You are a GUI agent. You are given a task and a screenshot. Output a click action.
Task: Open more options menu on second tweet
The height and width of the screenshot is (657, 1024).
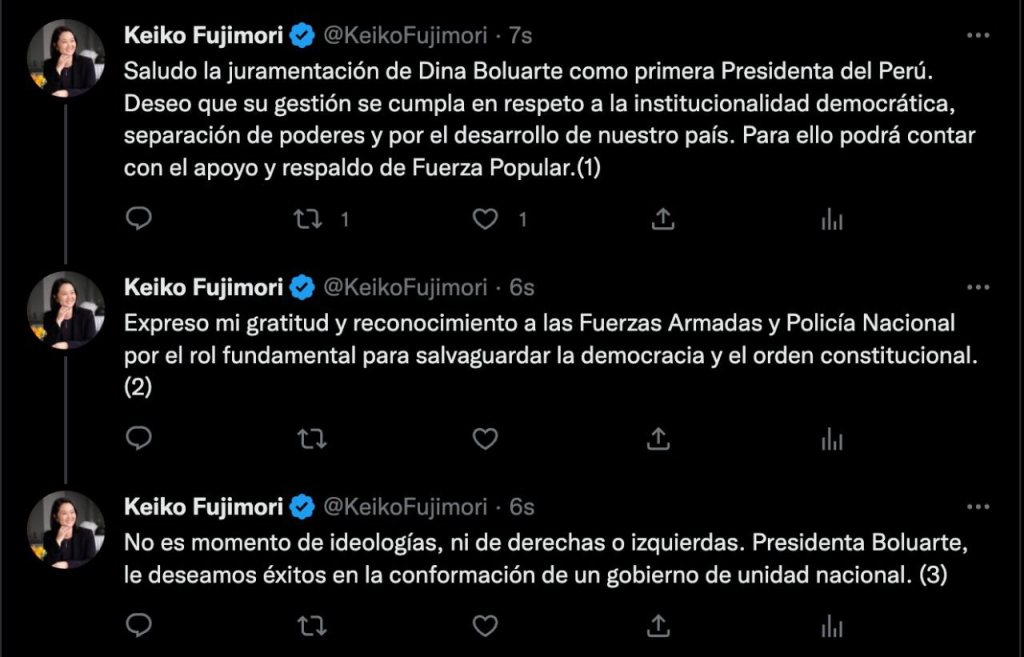978,289
